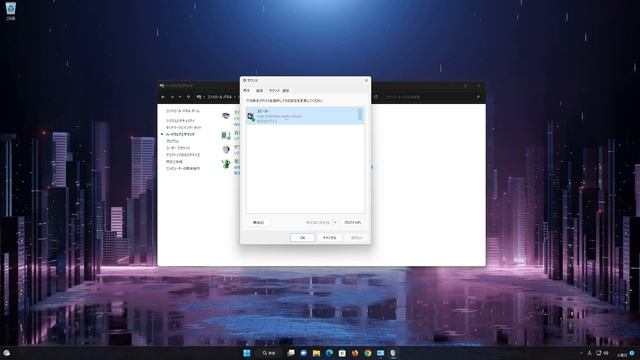
Task: Close the Sound dialog
Action: (x=366, y=80)
